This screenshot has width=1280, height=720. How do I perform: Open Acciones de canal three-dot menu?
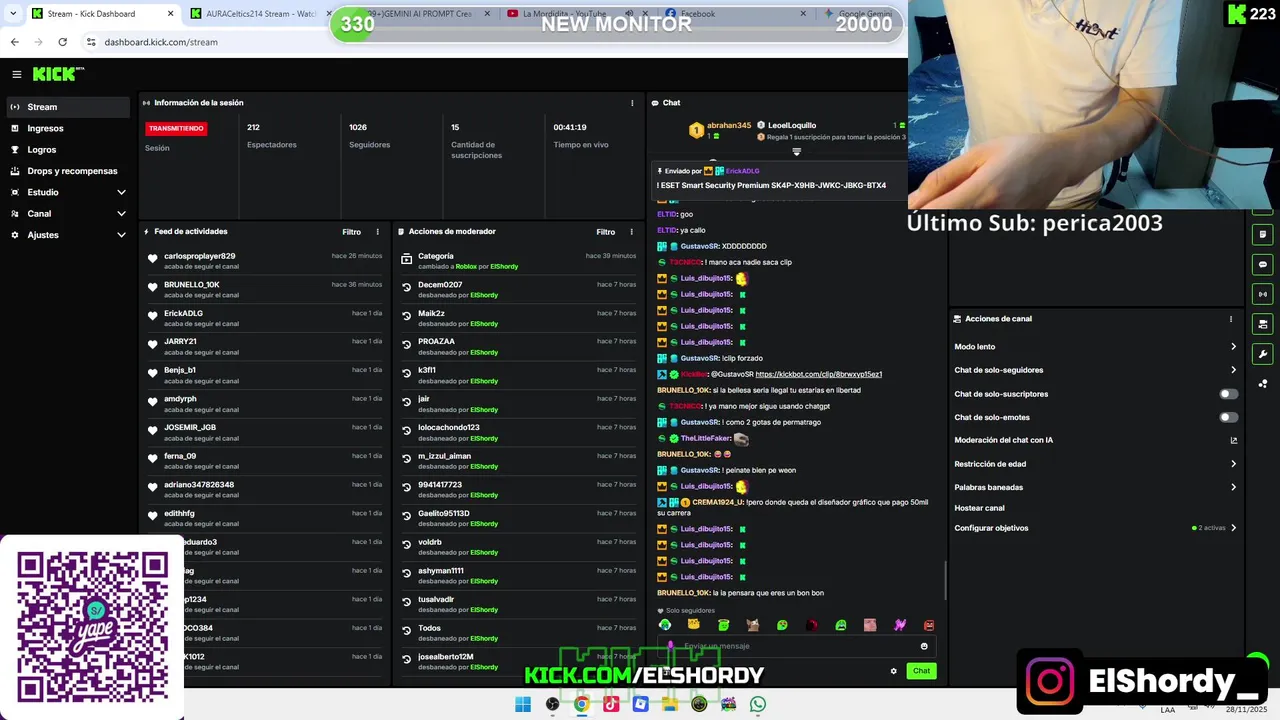pos(1231,319)
